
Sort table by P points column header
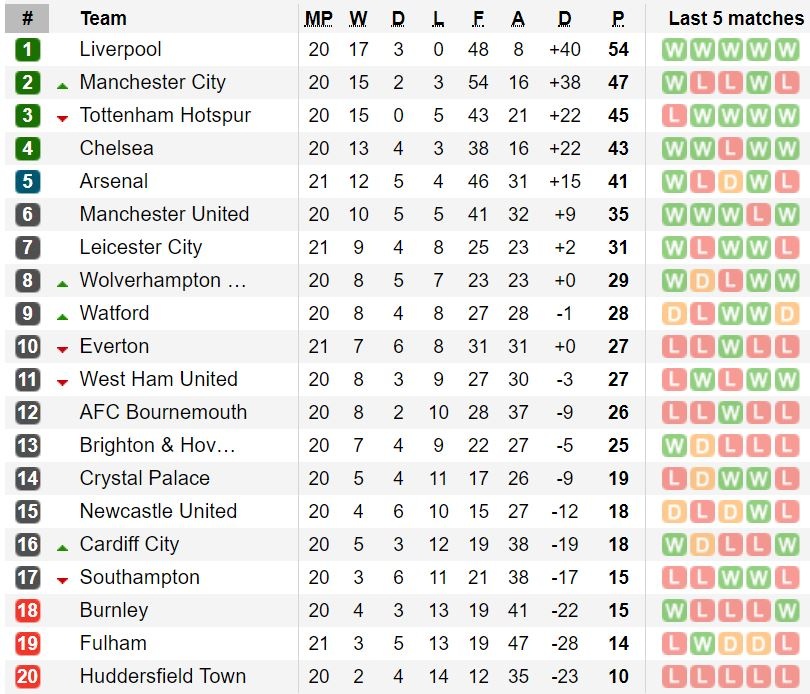tap(618, 18)
